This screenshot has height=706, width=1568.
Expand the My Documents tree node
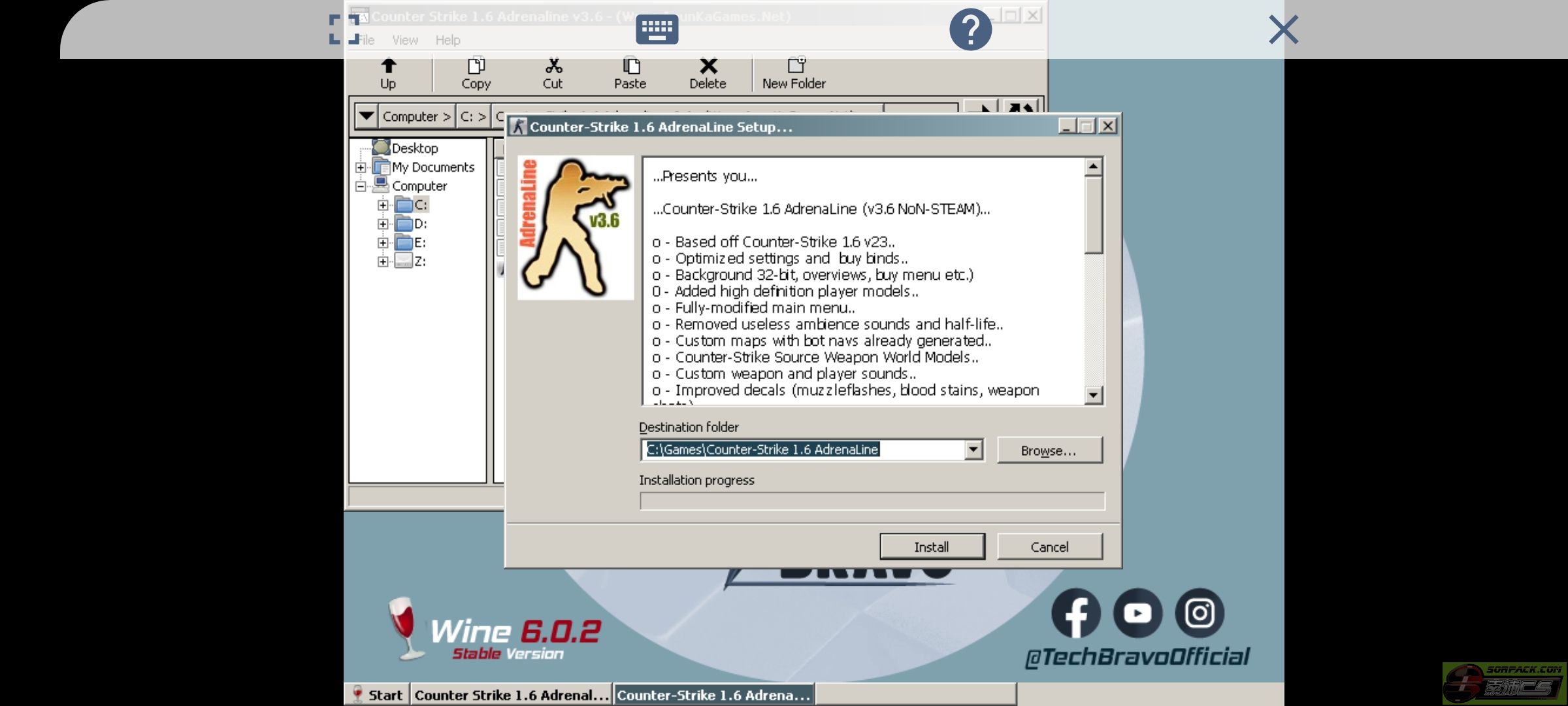(x=361, y=167)
